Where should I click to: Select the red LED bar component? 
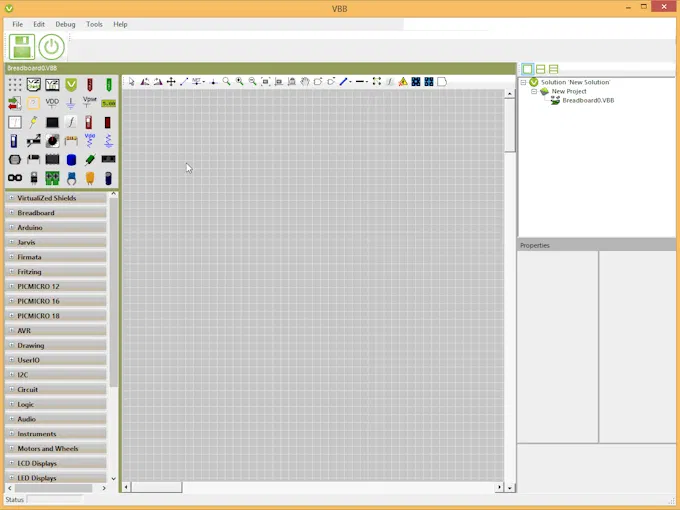pyautogui.click(x=89, y=85)
